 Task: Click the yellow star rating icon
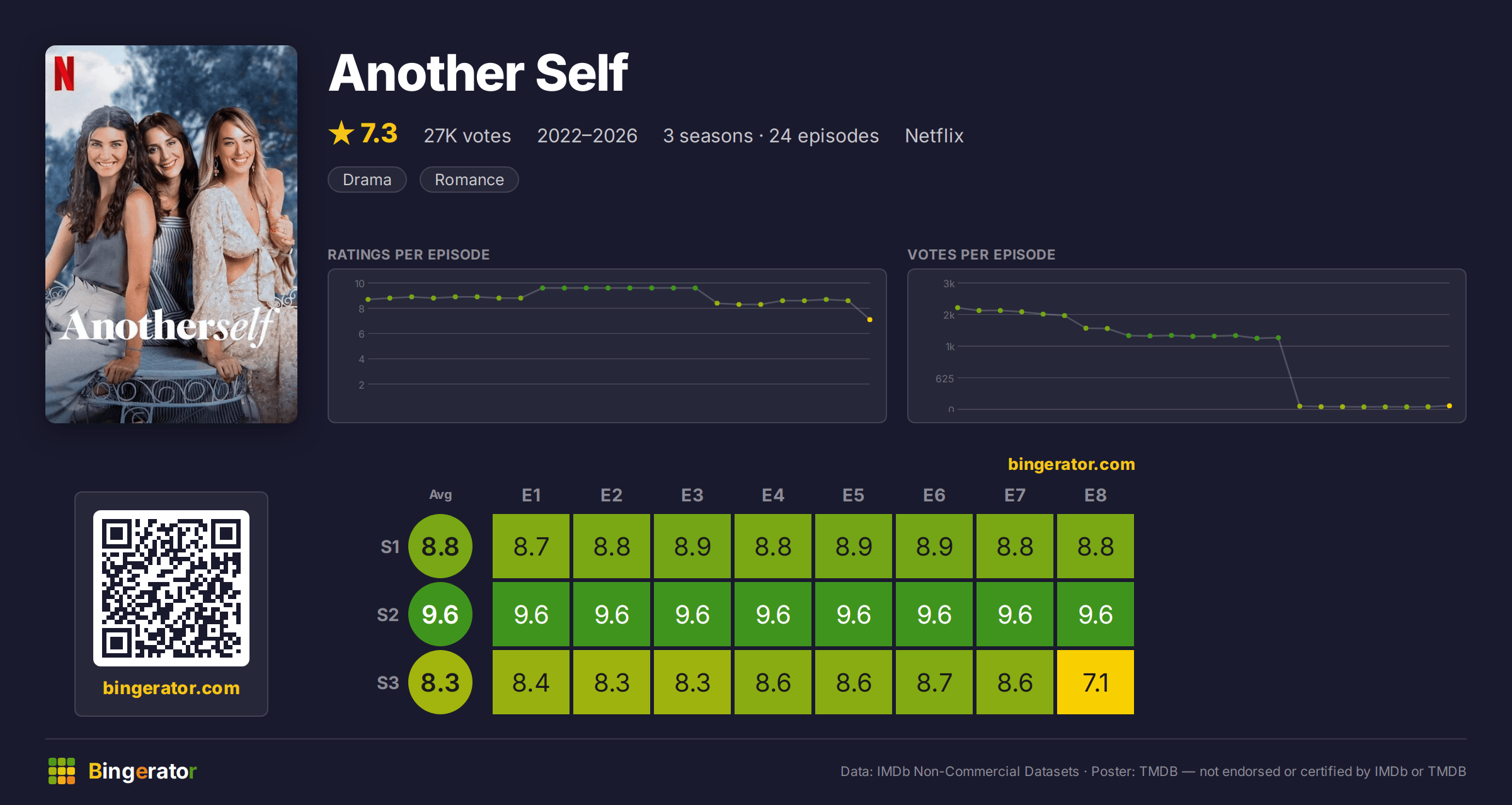(341, 133)
